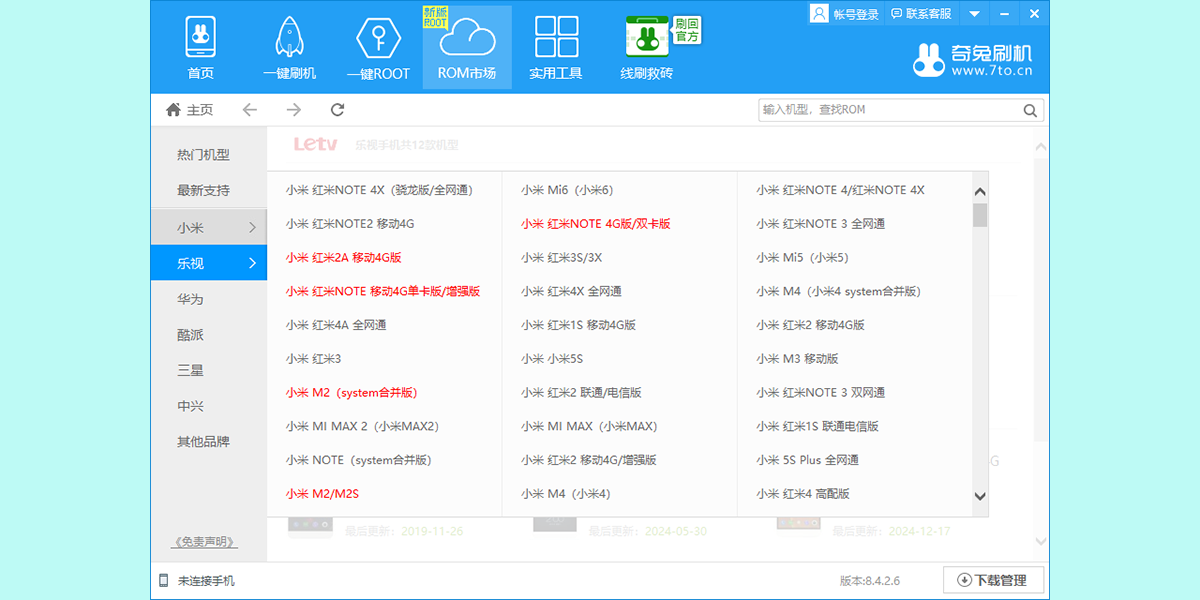Go back with the left arrow button
This screenshot has height=600, width=1200.
point(250,110)
